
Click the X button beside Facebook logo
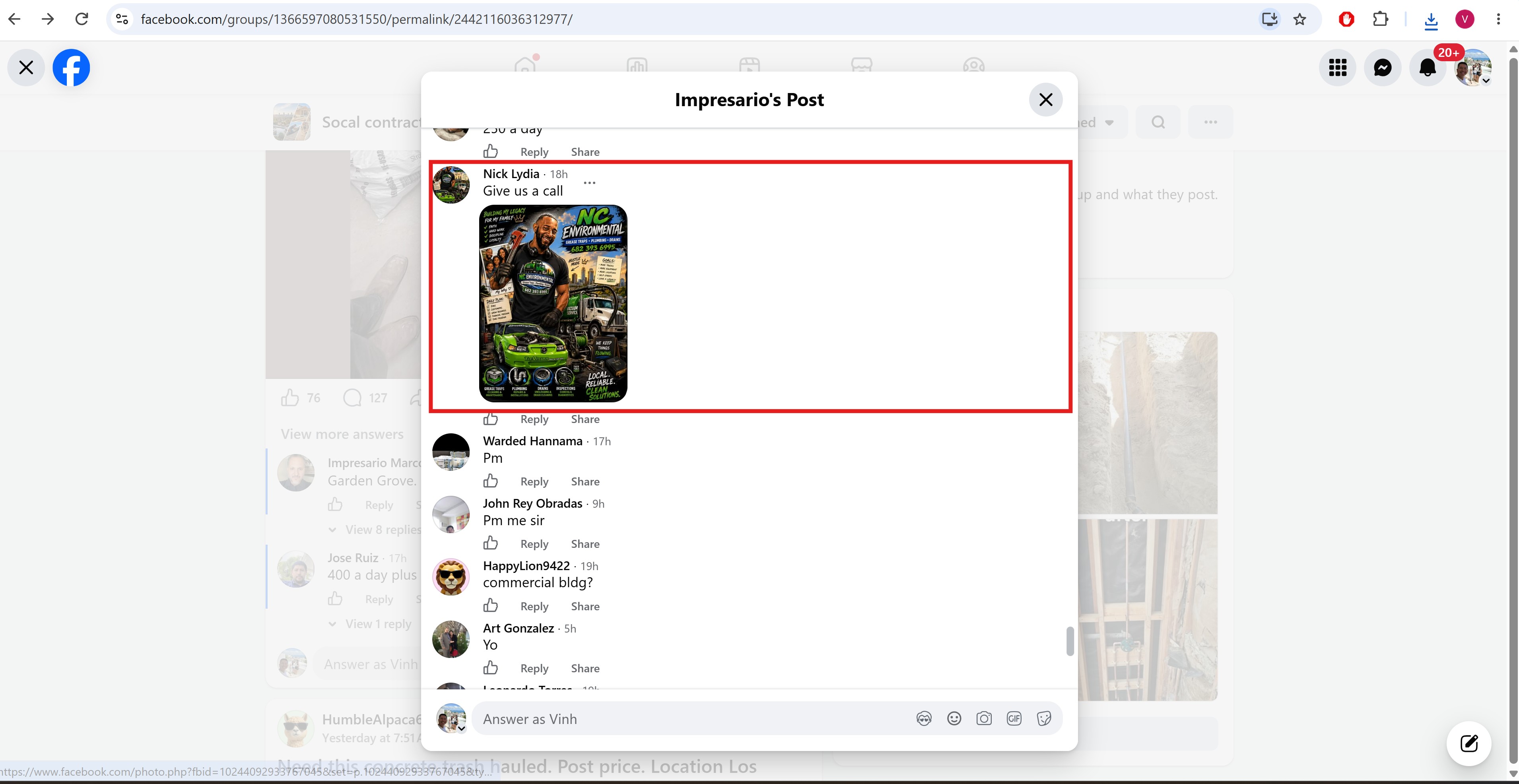(x=26, y=67)
